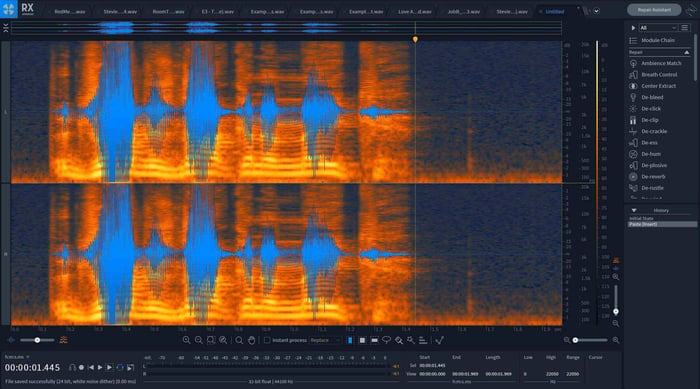Toggle loop playback
This screenshot has width=700, height=389.
pyautogui.click(x=120, y=368)
